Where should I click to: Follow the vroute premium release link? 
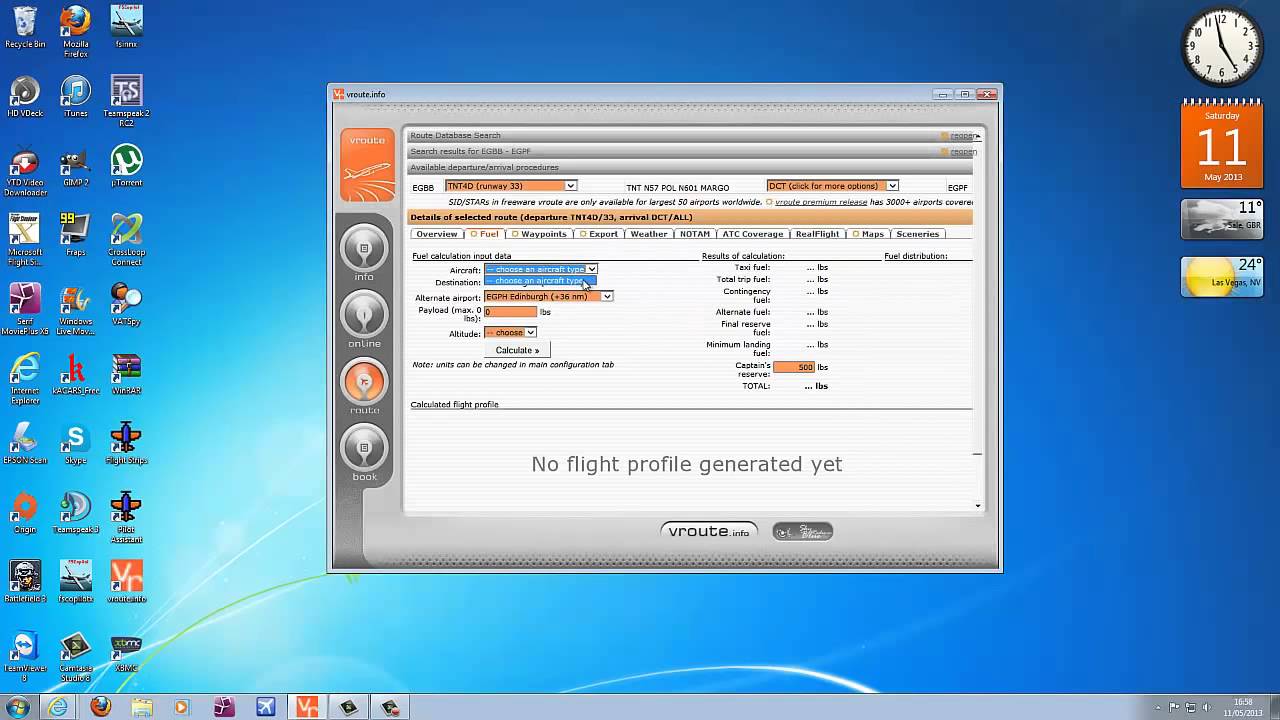821,202
